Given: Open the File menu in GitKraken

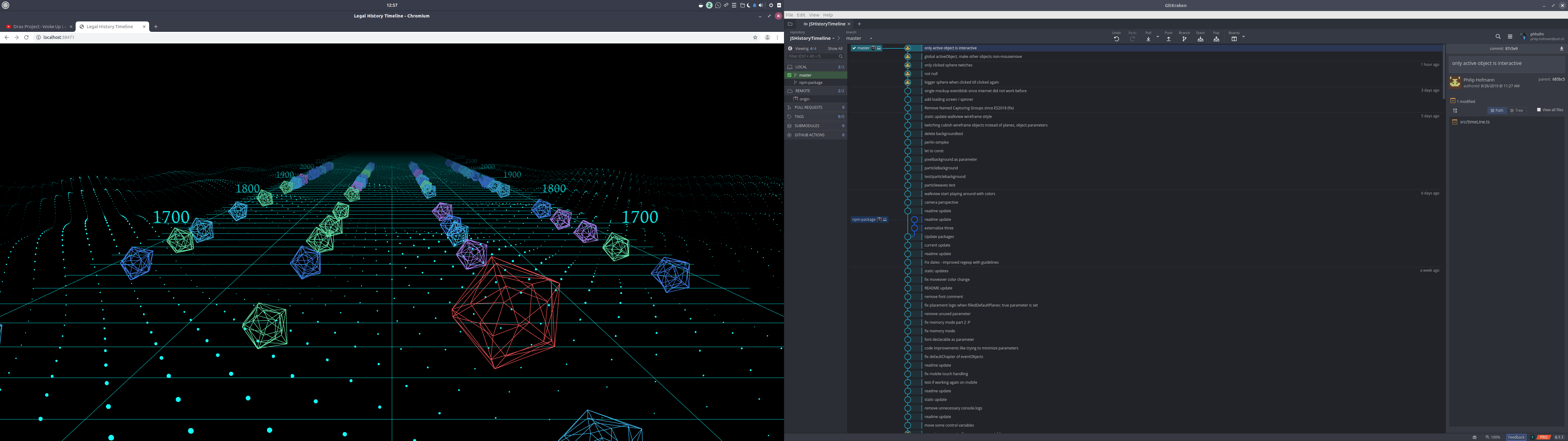Looking at the screenshot, I should pyautogui.click(x=790, y=15).
